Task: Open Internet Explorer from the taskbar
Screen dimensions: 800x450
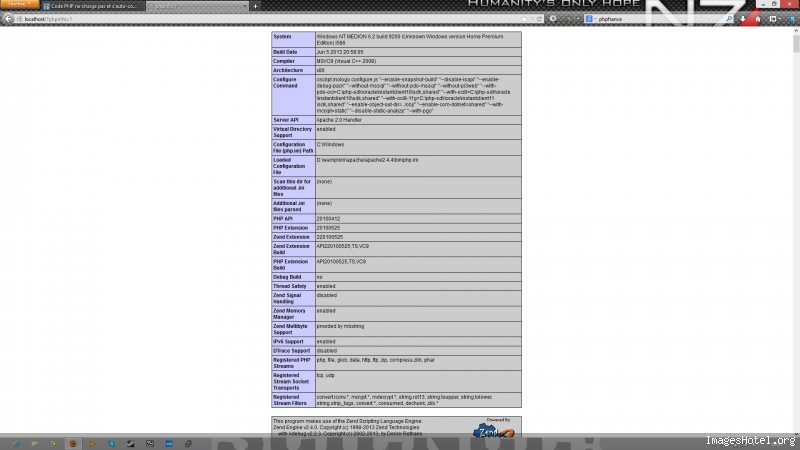Action: (16, 444)
